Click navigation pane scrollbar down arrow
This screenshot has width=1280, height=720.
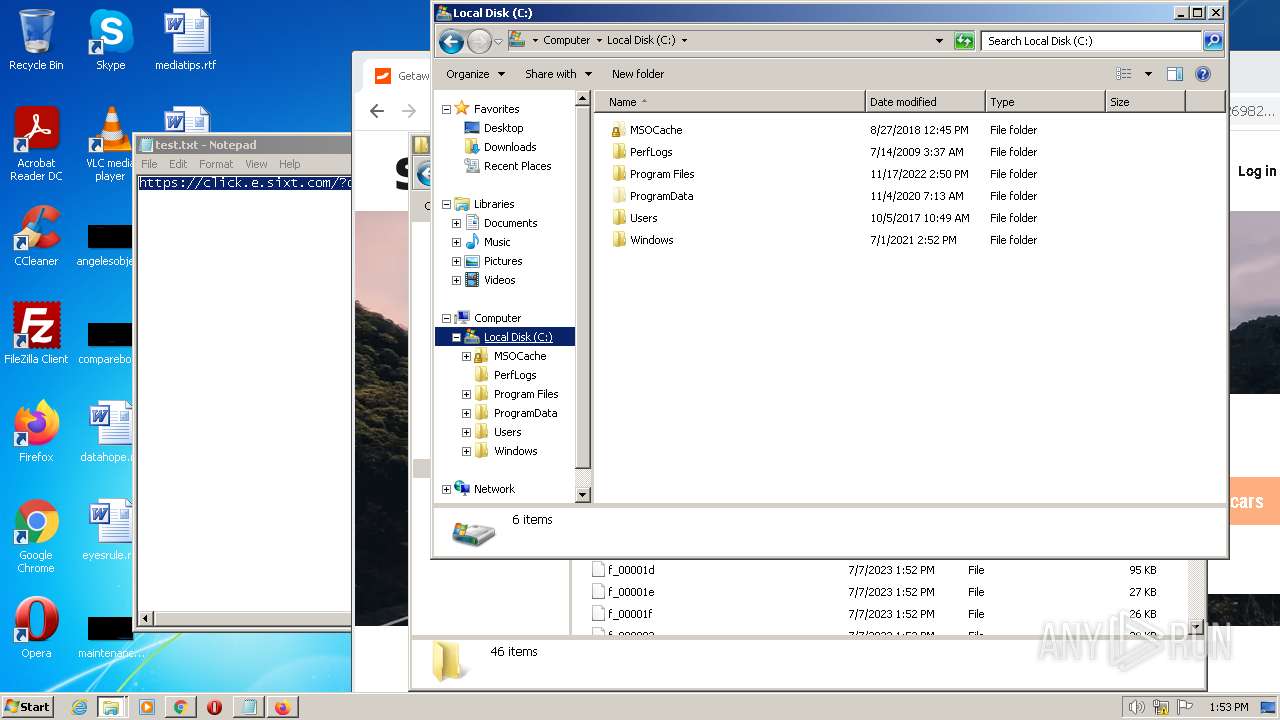[x=583, y=495]
